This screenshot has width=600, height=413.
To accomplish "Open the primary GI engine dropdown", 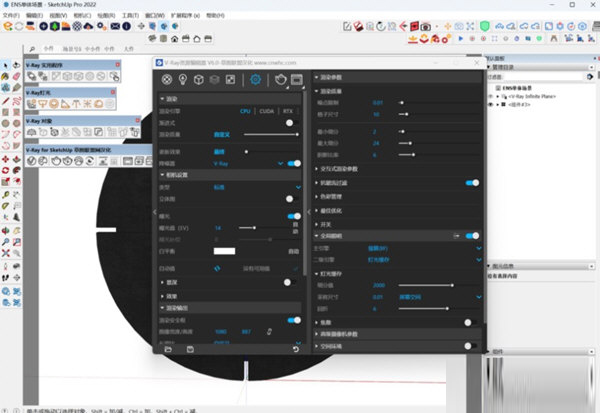I will coord(479,248).
